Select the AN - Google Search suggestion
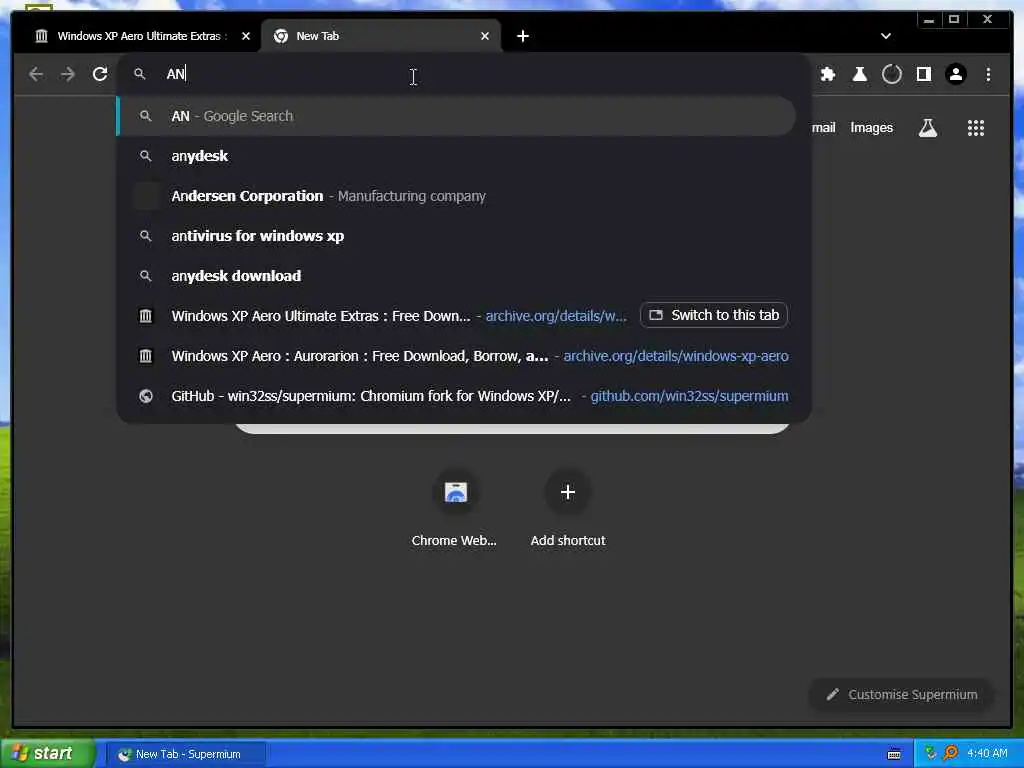 pyautogui.click(x=456, y=116)
